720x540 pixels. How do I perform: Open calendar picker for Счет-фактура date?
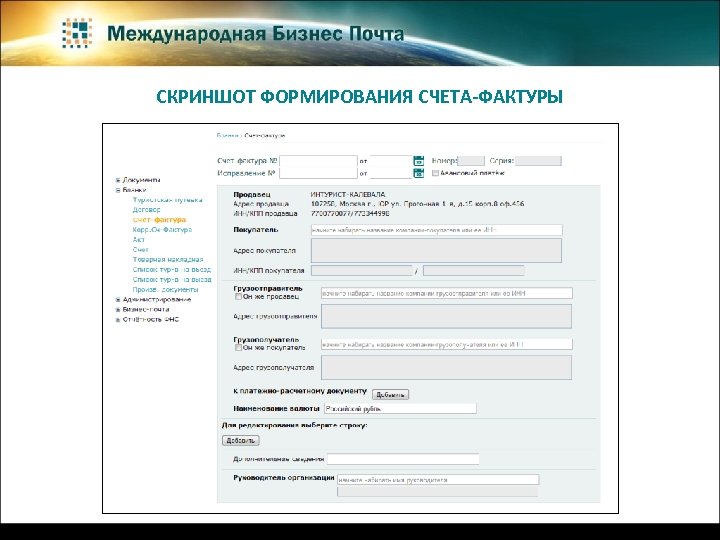pyautogui.click(x=418, y=161)
